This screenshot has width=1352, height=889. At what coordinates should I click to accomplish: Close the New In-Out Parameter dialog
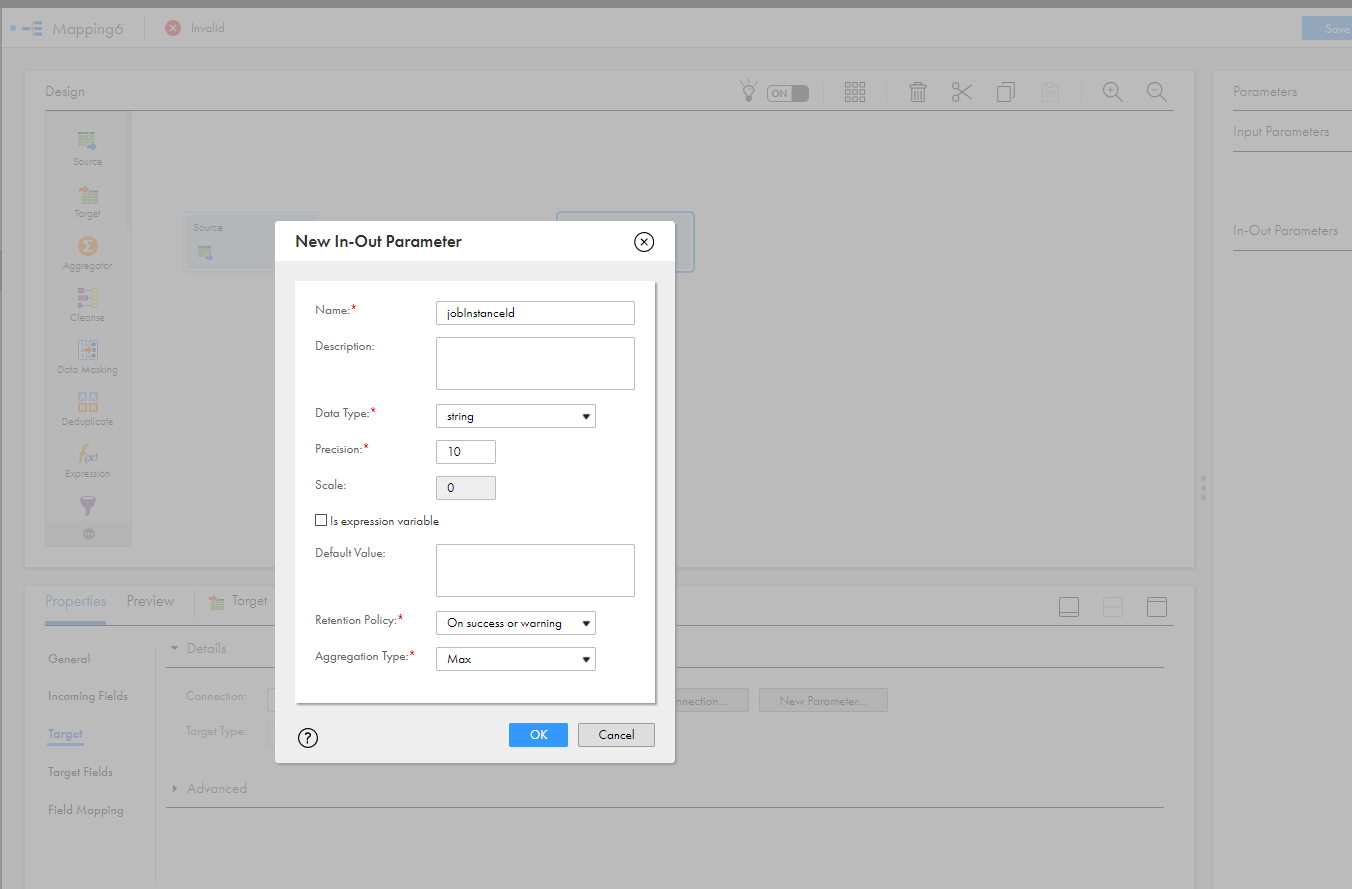tap(644, 241)
